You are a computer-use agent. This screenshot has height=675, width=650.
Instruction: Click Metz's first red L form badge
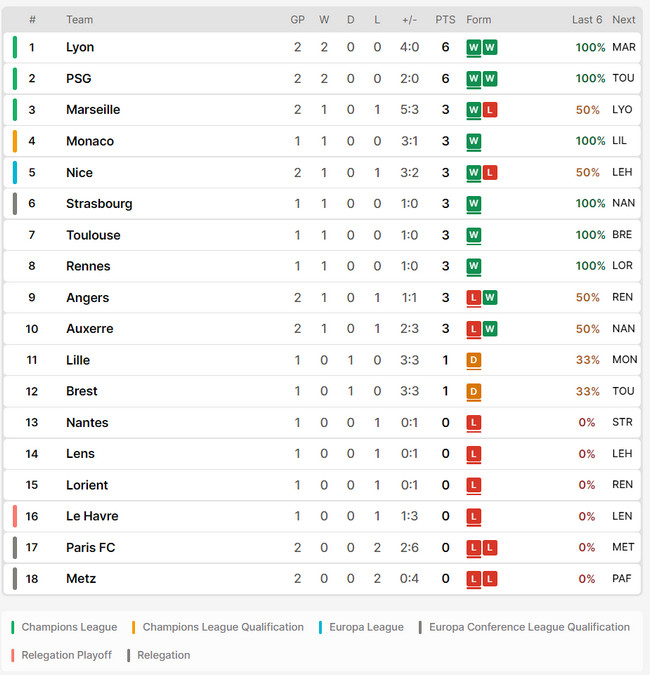(x=474, y=579)
